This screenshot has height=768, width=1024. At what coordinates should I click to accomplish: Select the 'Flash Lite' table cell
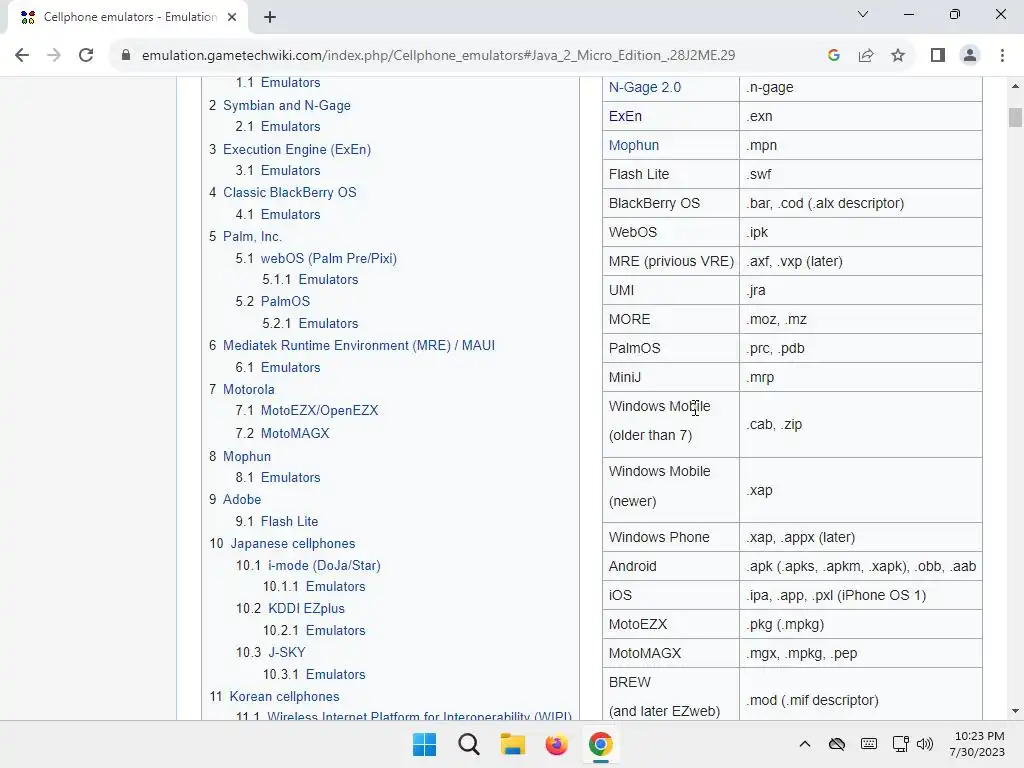point(671,174)
